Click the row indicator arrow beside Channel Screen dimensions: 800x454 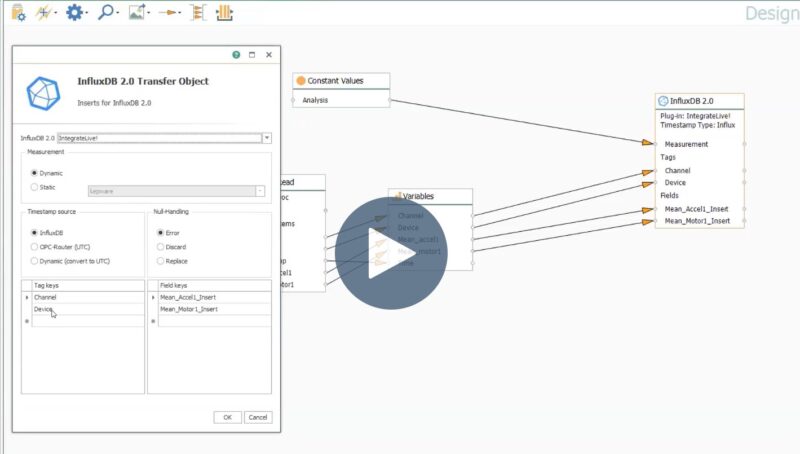click(27, 297)
